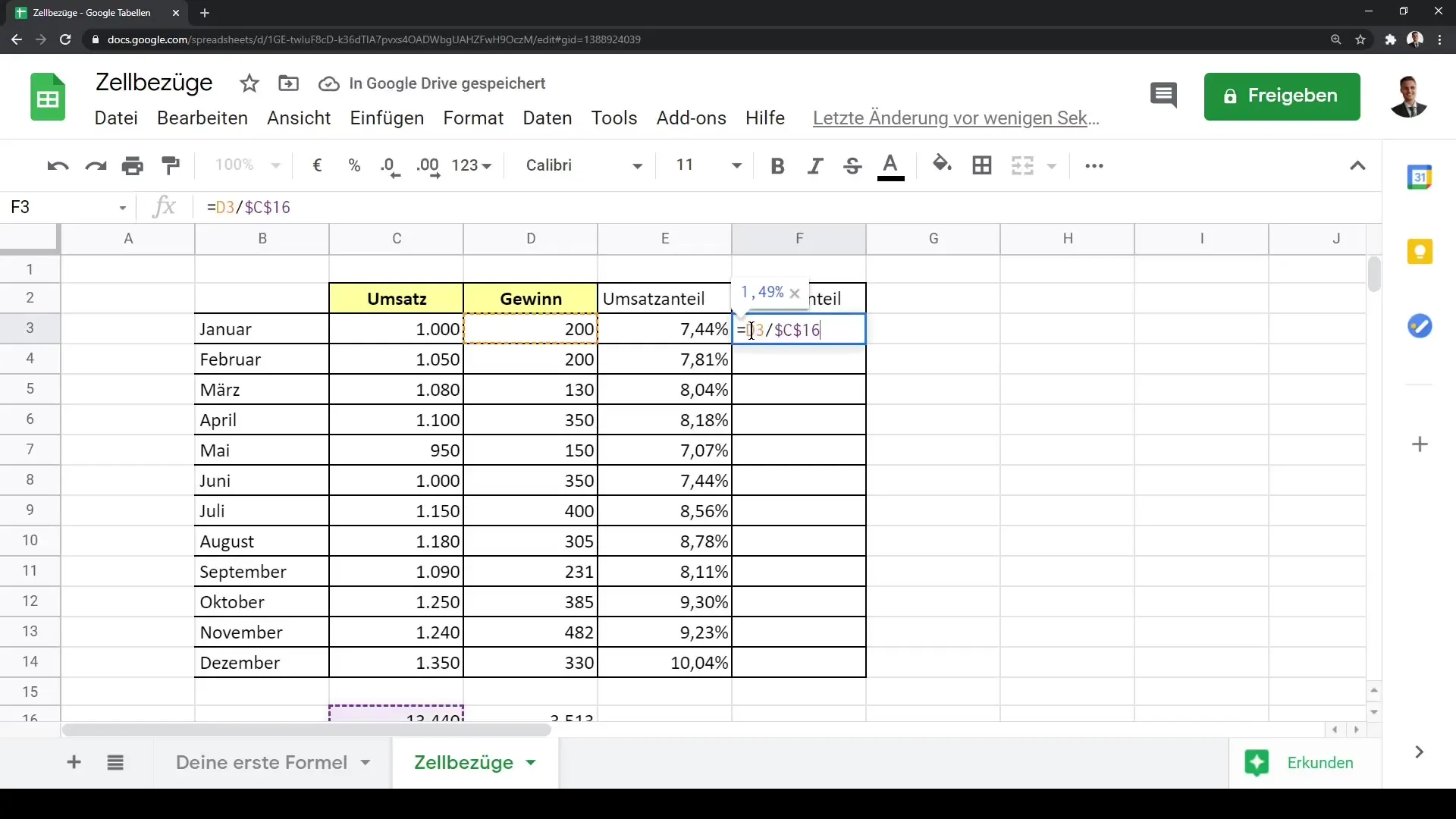Open Google Tasks side panel
1456x819 pixels.
coord(1420,327)
